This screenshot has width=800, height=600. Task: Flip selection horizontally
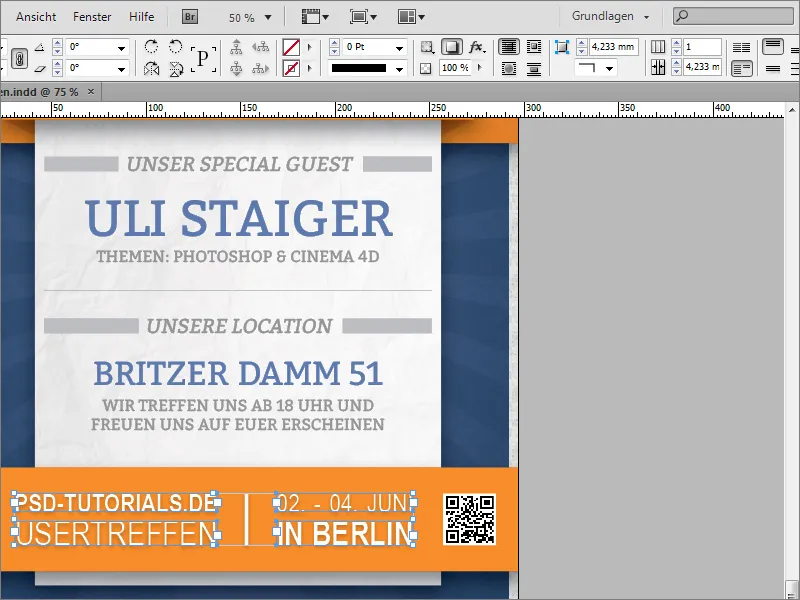tap(151, 68)
